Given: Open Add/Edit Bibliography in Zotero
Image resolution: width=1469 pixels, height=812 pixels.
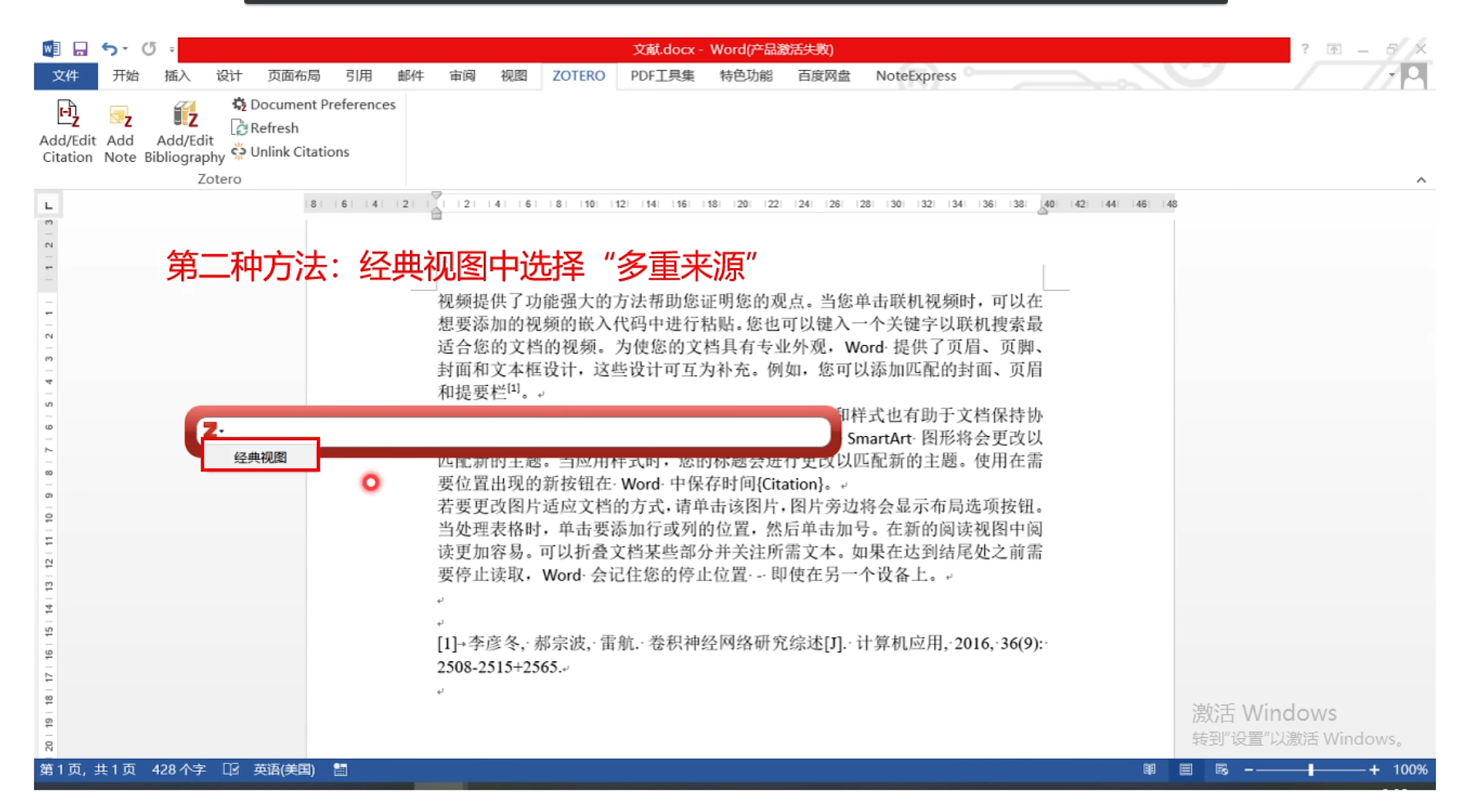Looking at the screenshot, I should tap(184, 131).
